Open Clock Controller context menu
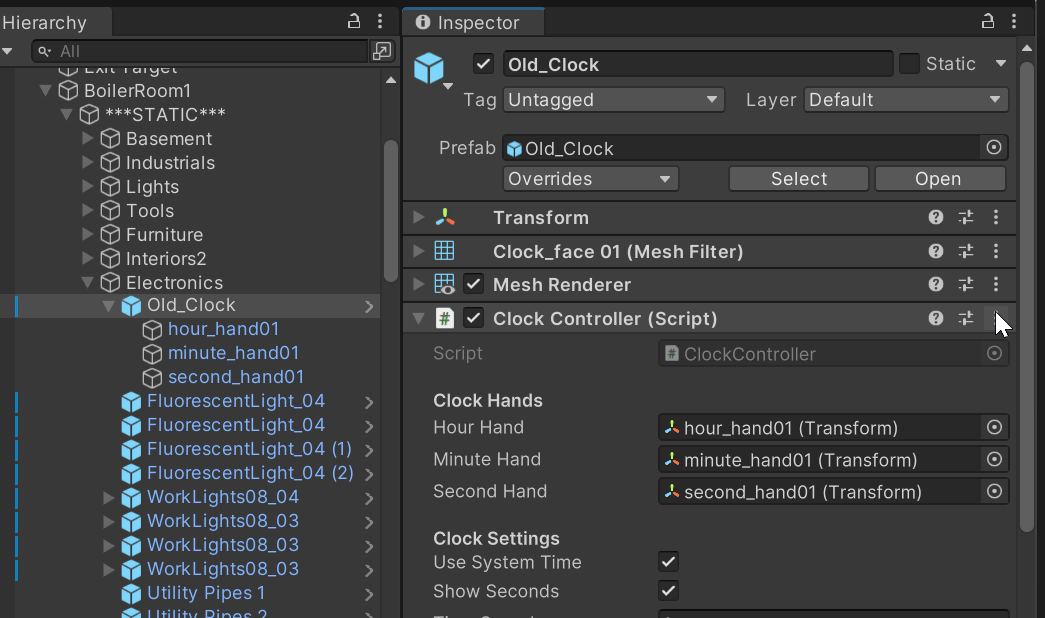The height and width of the screenshot is (618, 1045). (x=996, y=319)
